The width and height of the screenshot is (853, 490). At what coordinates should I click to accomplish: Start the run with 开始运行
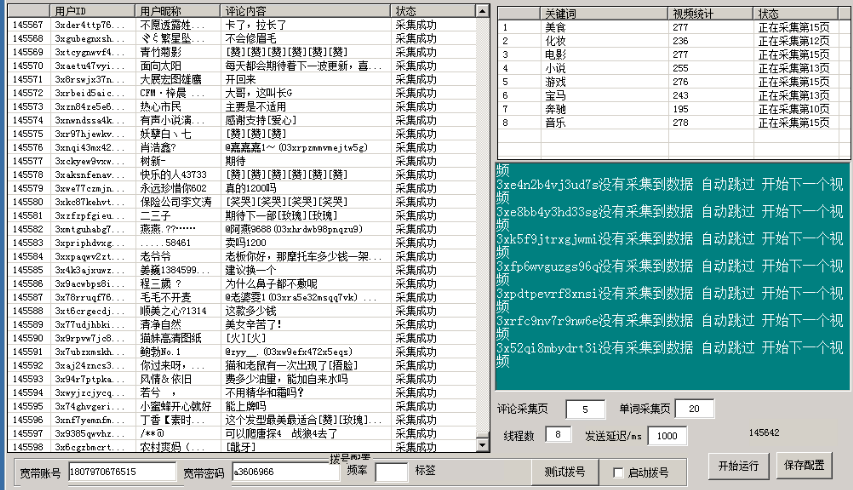coord(738,466)
